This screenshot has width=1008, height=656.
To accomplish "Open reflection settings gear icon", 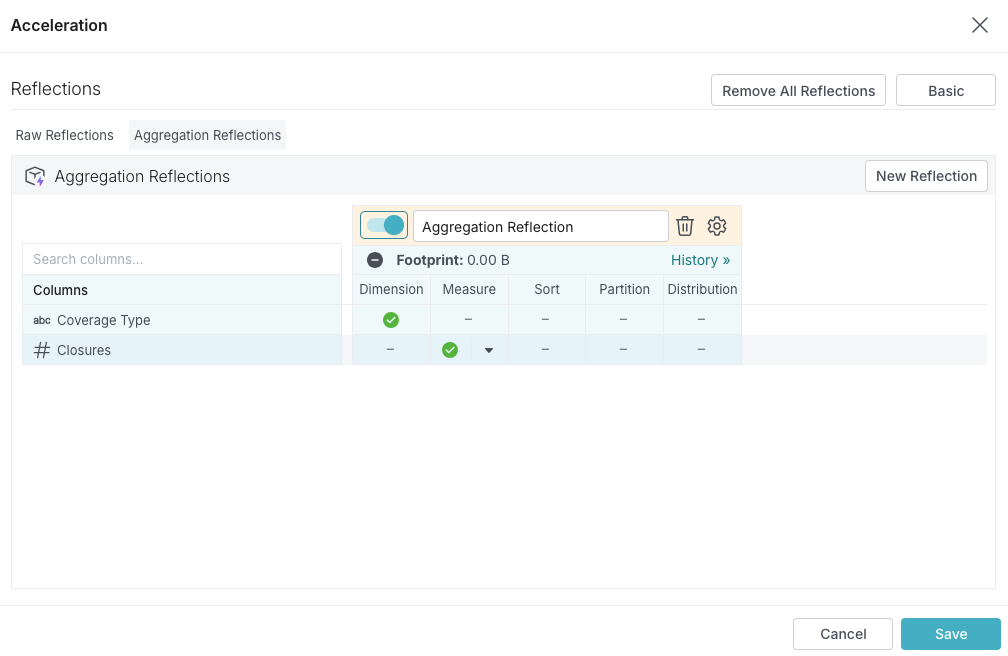I will (716, 226).
